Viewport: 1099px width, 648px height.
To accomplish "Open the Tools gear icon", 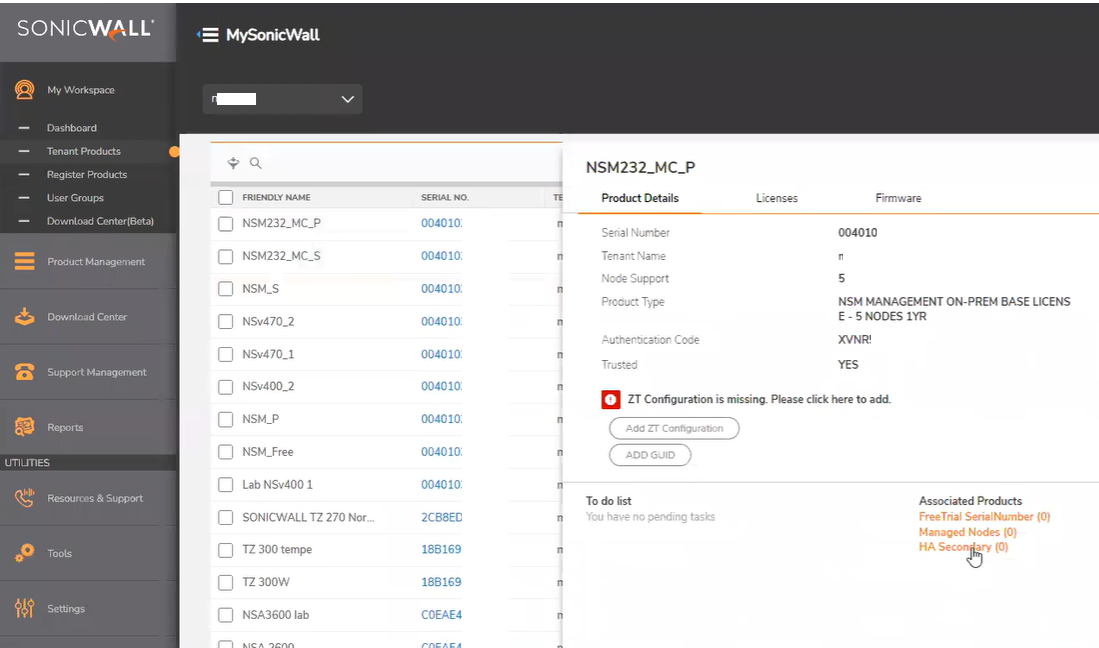I will coord(25,553).
